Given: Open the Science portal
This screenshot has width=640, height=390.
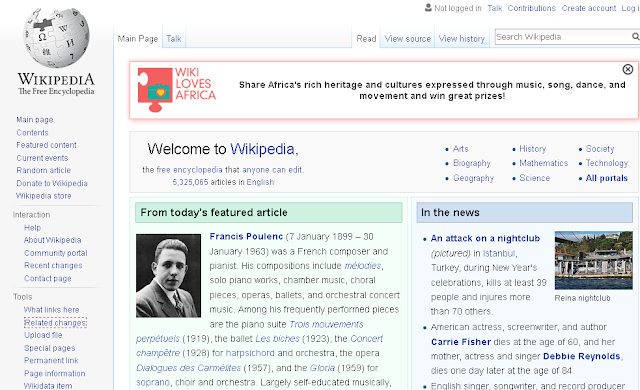Looking at the screenshot, I should [x=535, y=178].
